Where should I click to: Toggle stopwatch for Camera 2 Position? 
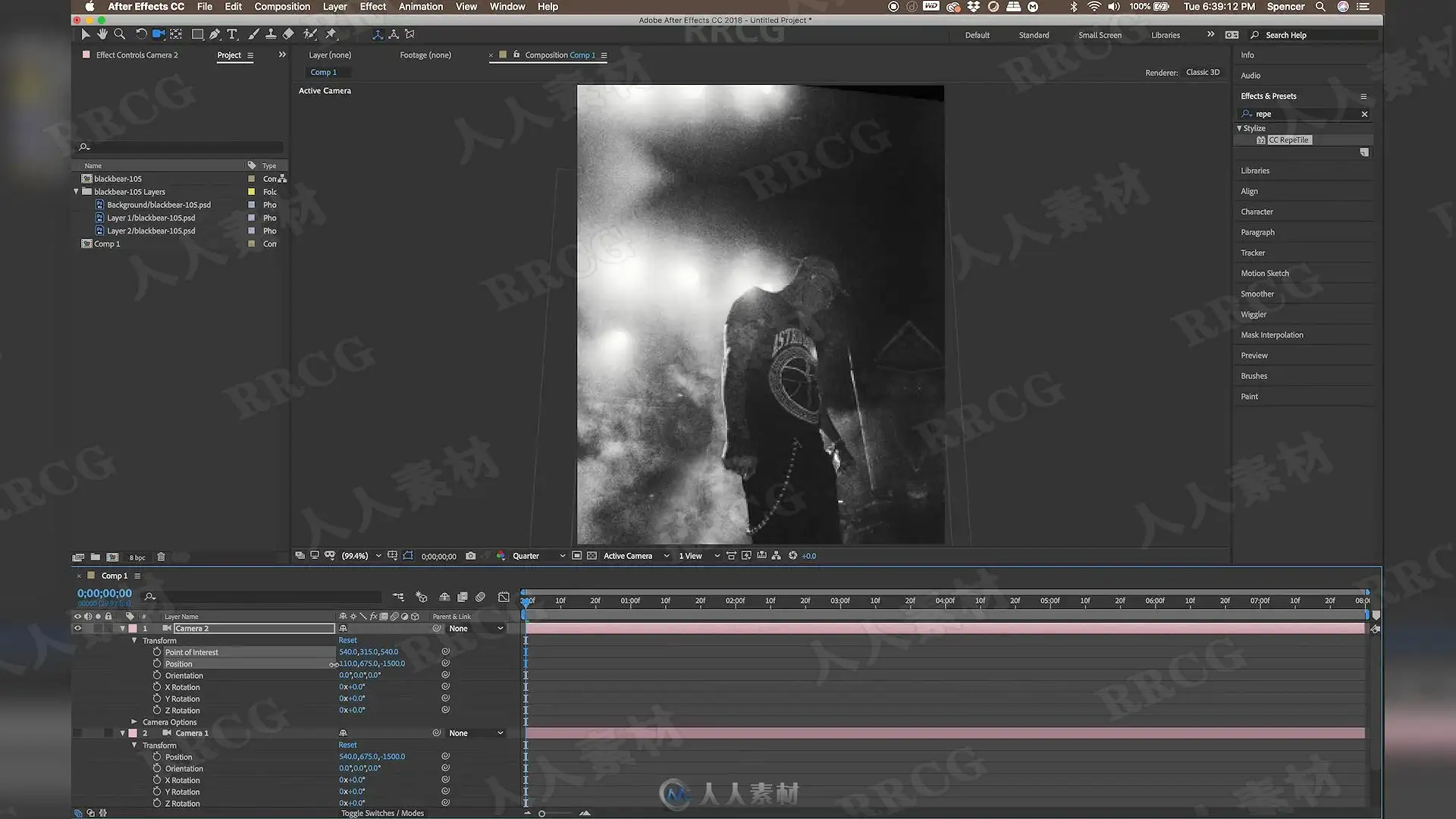(x=157, y=664)
